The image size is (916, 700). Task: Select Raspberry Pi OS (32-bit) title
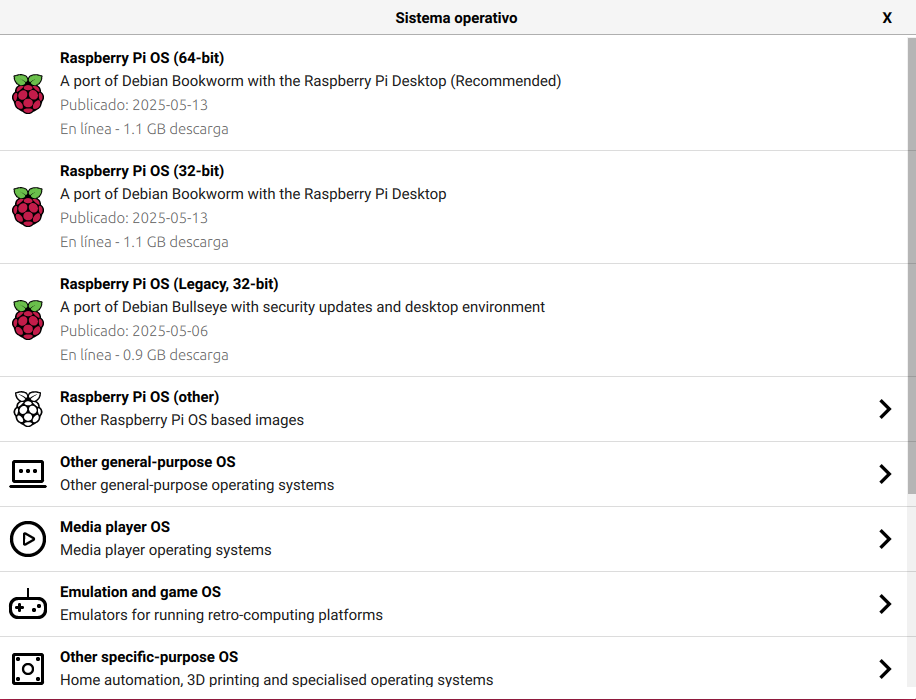142,171
